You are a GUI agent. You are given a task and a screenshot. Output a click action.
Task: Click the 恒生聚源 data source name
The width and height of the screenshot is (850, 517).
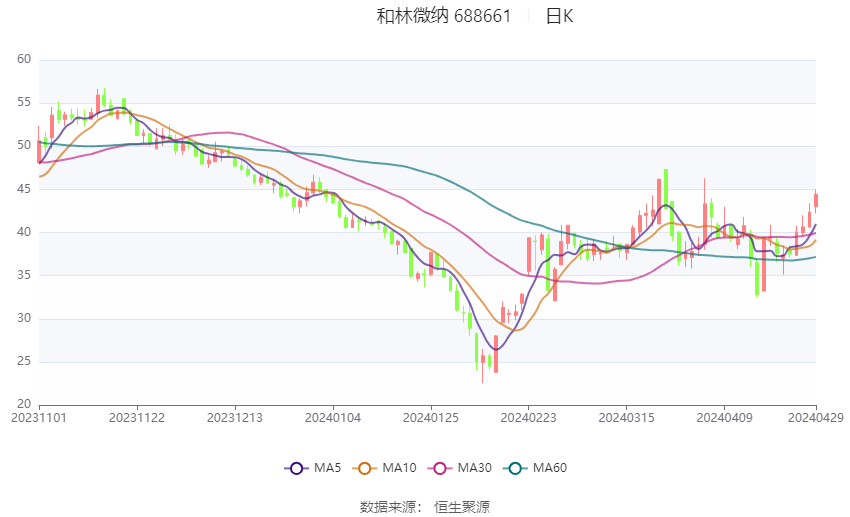[x=462, y=507]
